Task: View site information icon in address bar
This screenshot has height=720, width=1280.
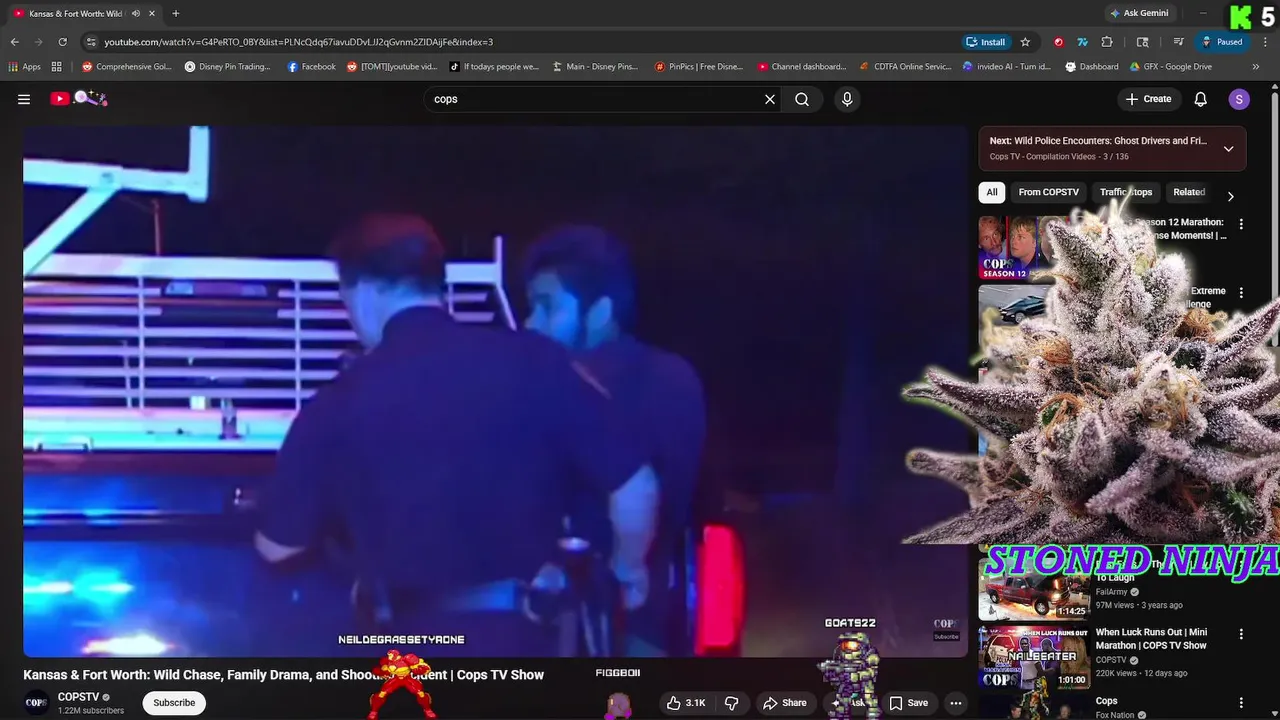Action: [x=91, y=42]
